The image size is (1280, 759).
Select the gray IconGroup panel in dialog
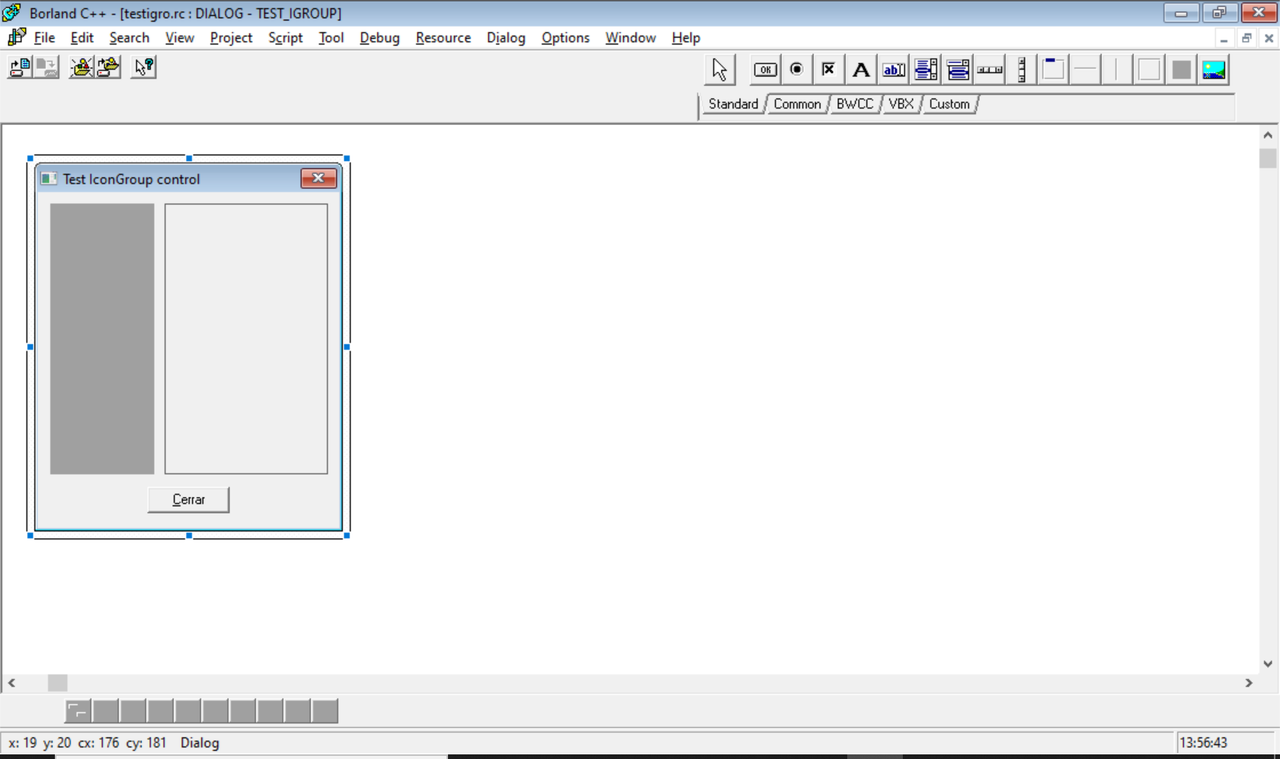point(102,339)
